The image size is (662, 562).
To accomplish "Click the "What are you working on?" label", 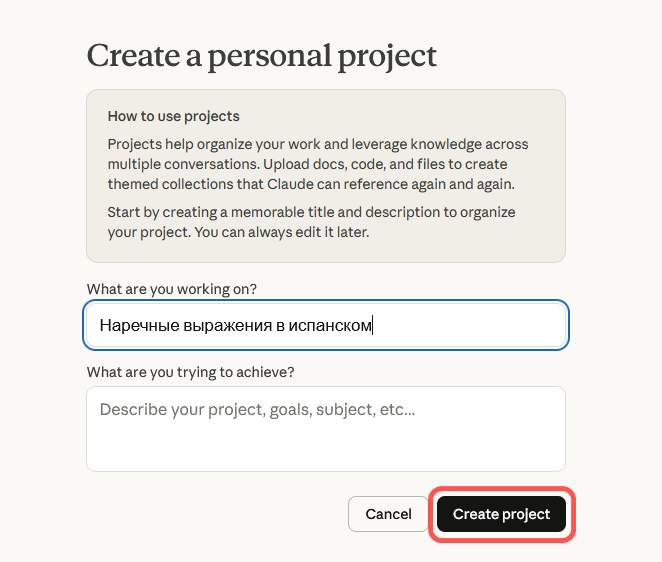I will (172, 289).
